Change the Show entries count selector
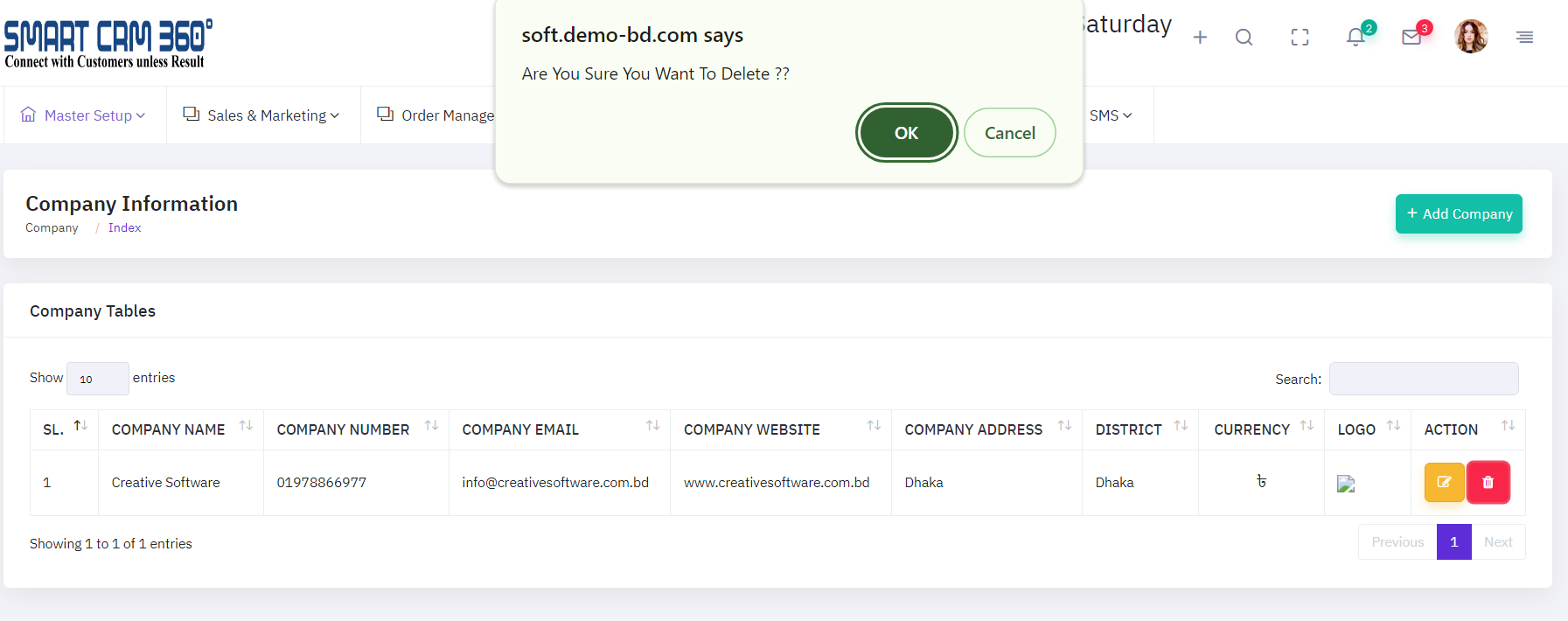1568x621 pixels. click(x=97, y=379)
